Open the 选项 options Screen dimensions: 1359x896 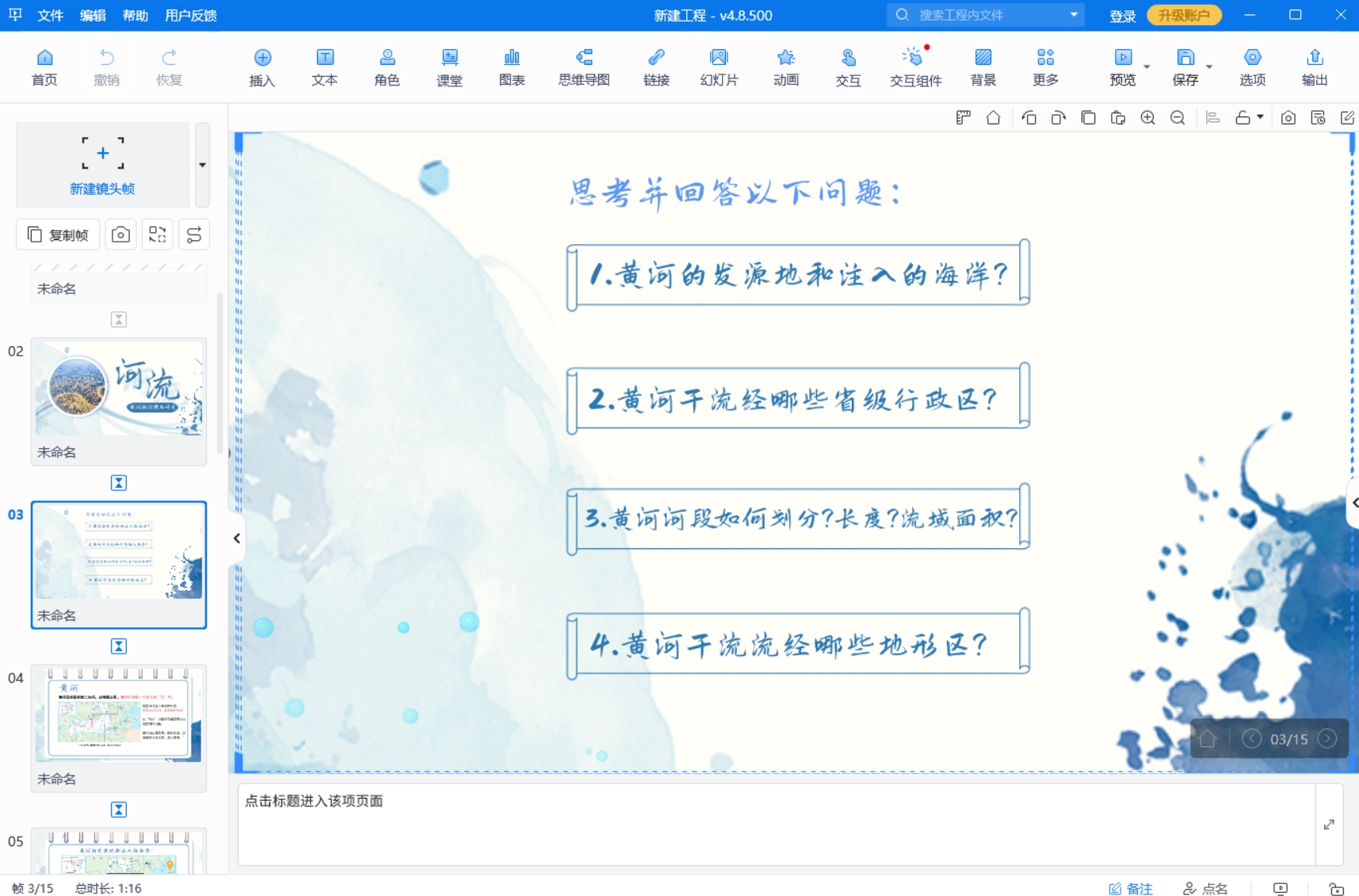point(1253,67)
